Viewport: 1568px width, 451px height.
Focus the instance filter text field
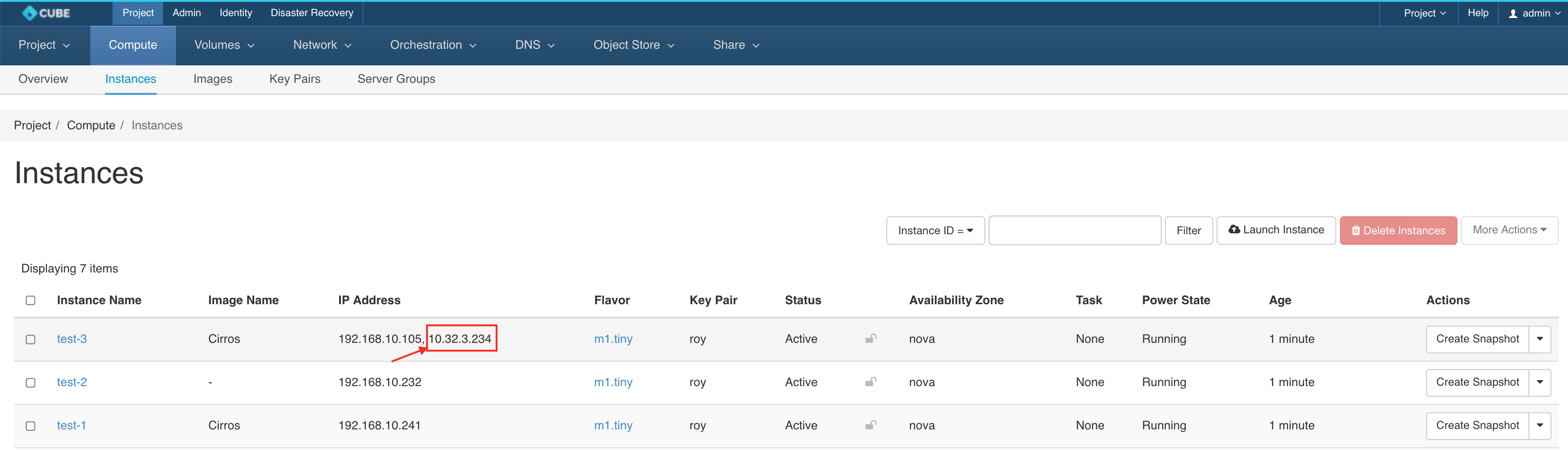pyautogui.click(x=1074, y=231)
